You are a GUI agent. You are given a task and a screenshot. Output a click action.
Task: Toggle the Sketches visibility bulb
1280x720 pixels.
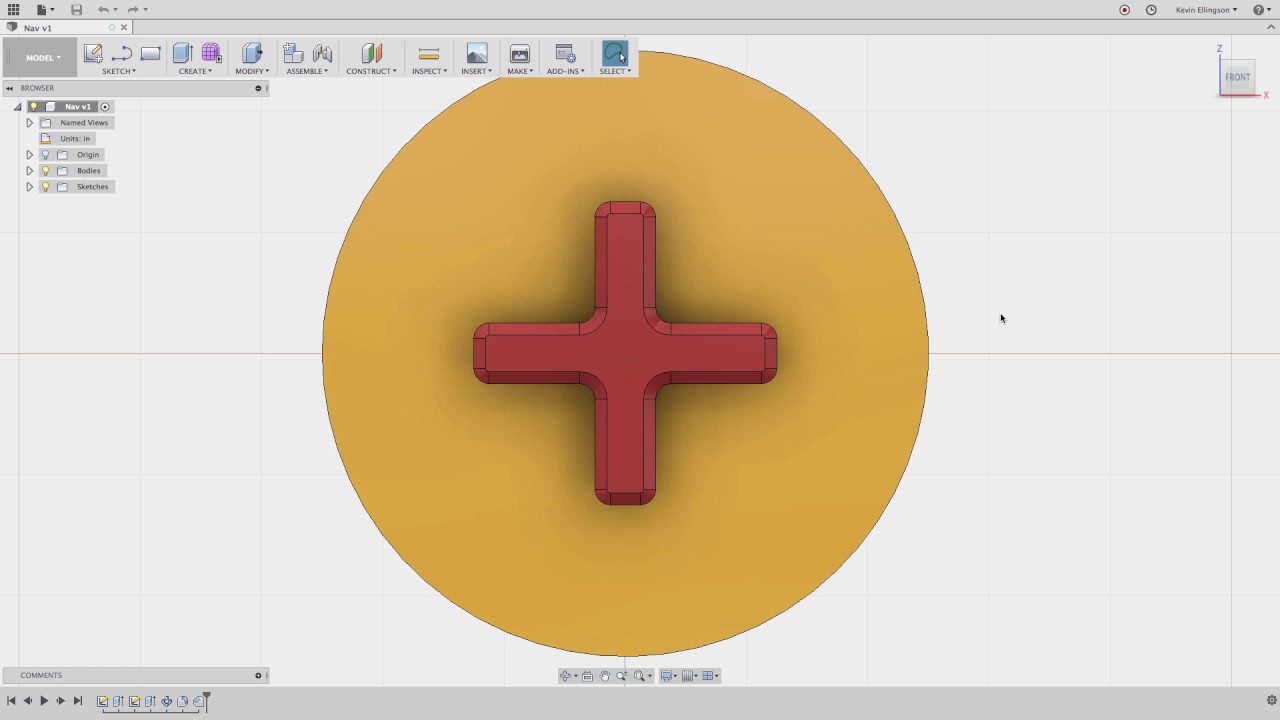[45, 187]
